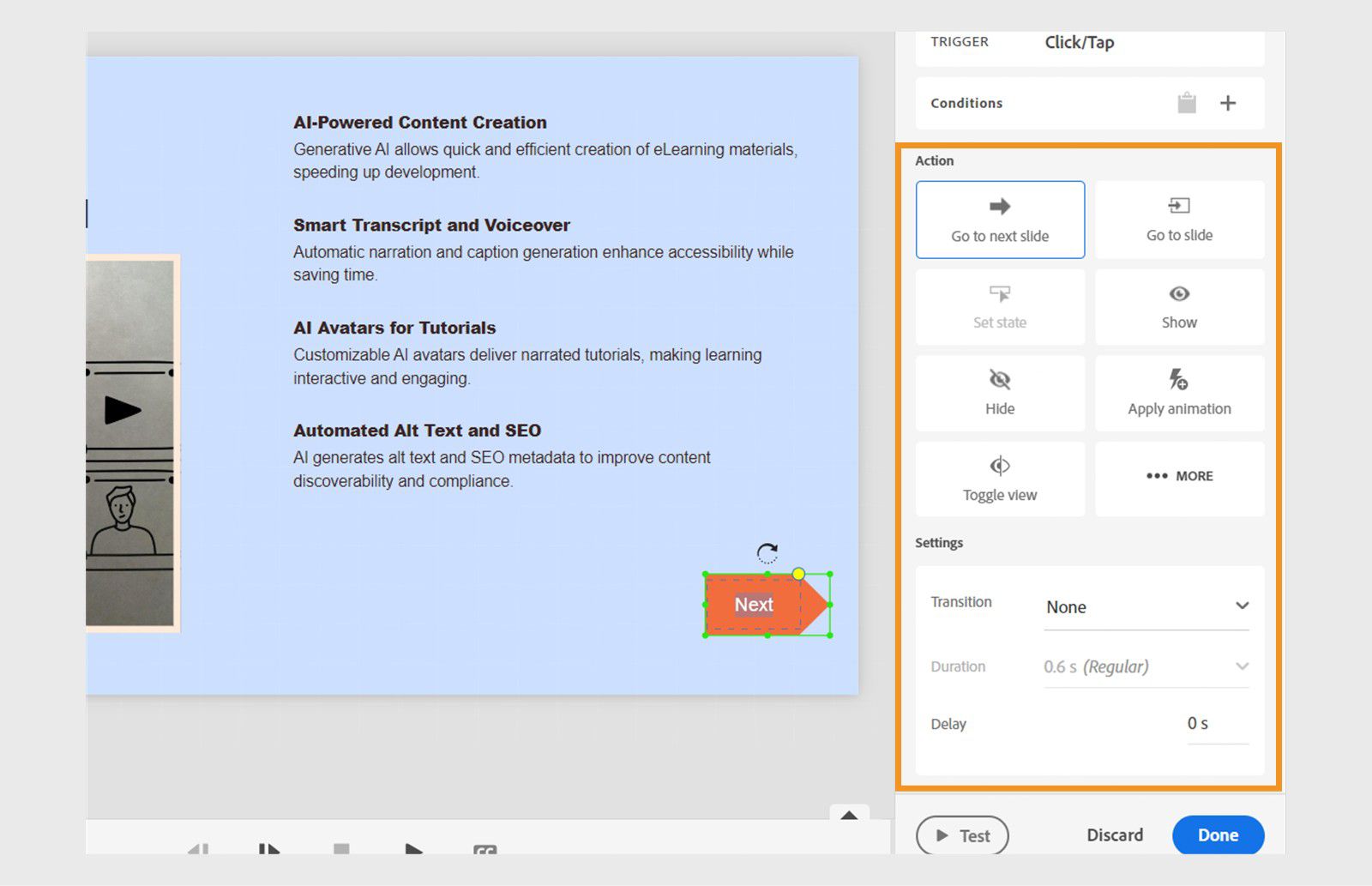Toggle closed captions in the playback bar

click(x=485, y=851)
